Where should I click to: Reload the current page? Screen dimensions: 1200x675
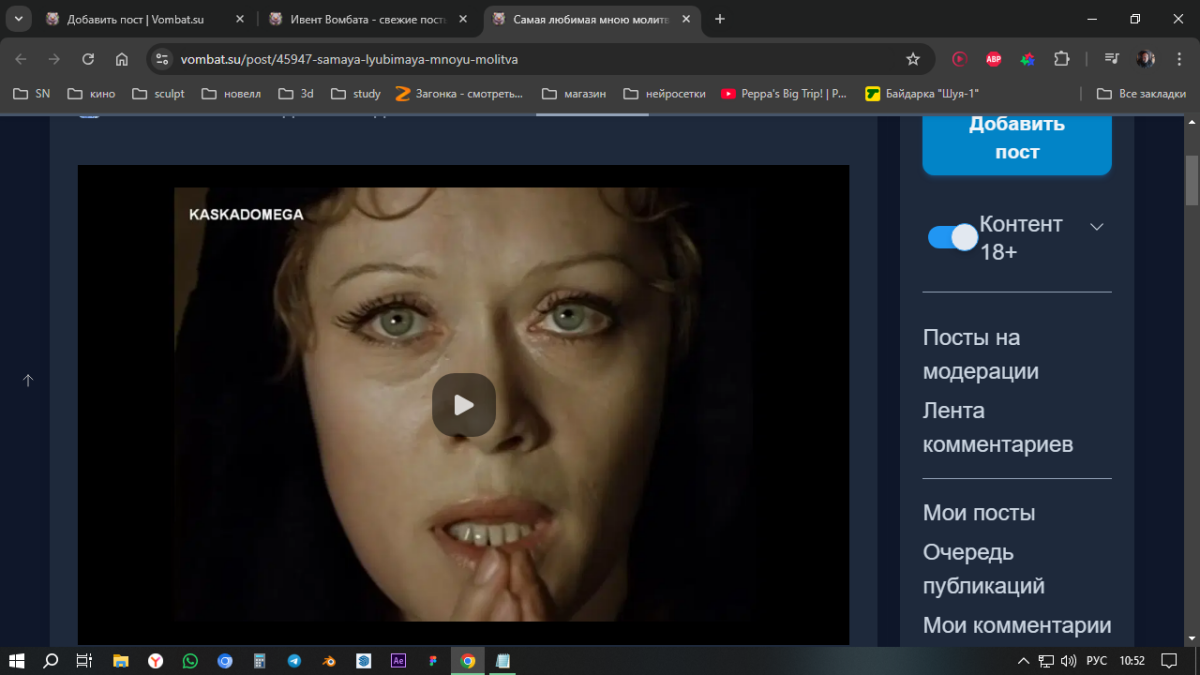click(x=88, y=59)
